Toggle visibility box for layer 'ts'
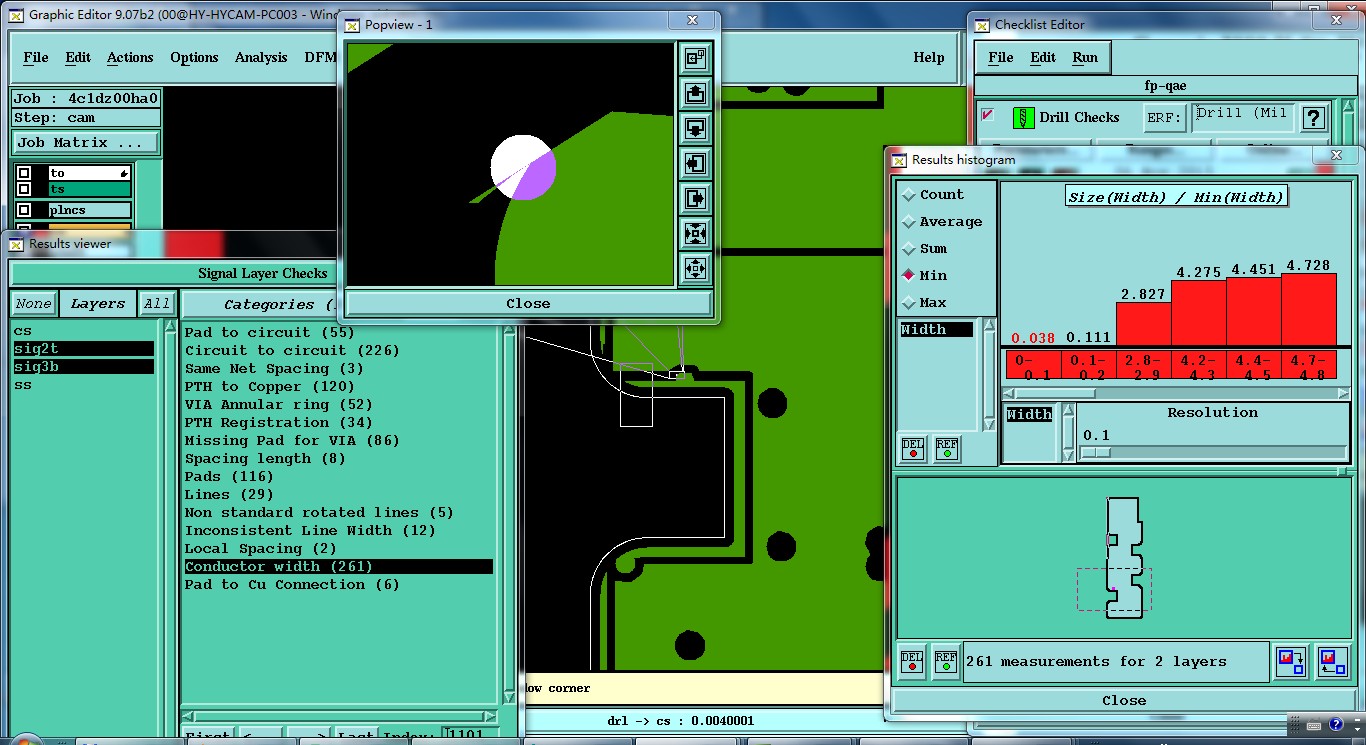1366x745 pixels. (x=24, y=189)
